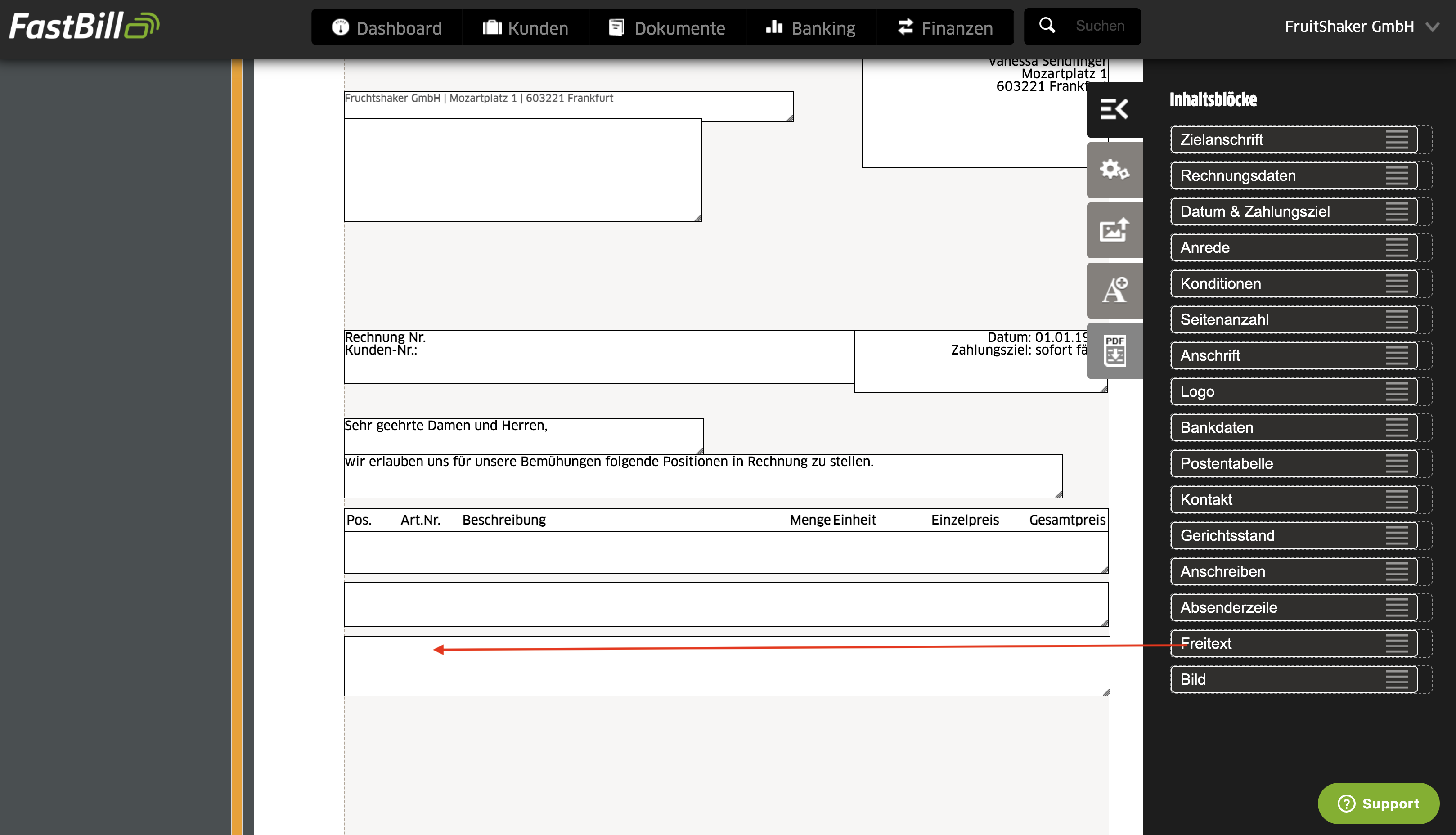Open the Dokumente menu

[667, 27]
